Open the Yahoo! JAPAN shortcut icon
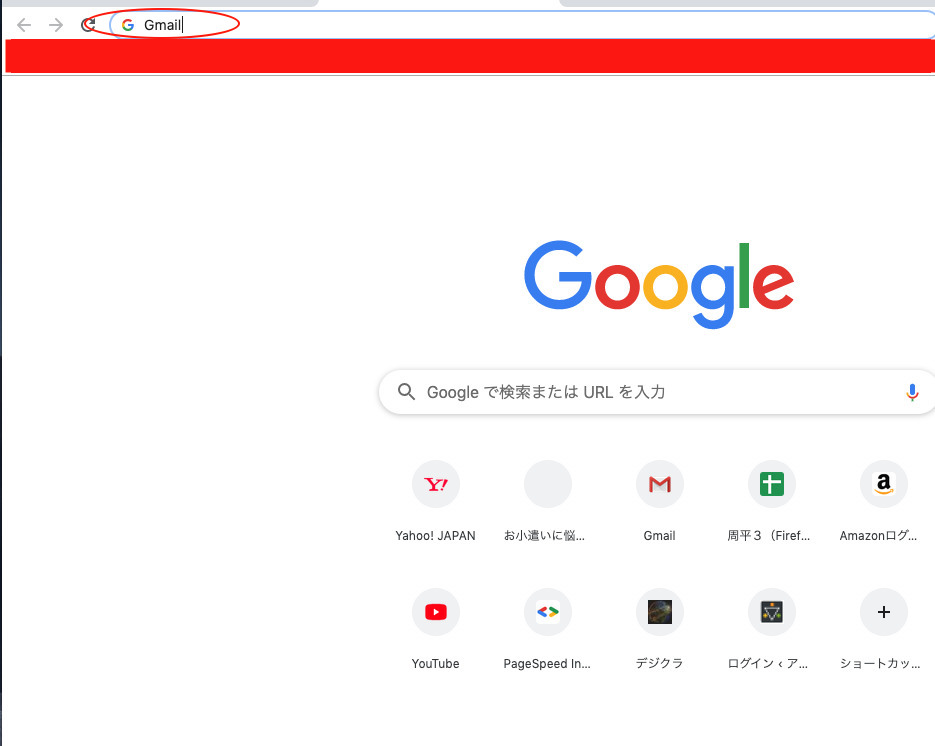The image size is (935, 746). click(x=436, y=484)
